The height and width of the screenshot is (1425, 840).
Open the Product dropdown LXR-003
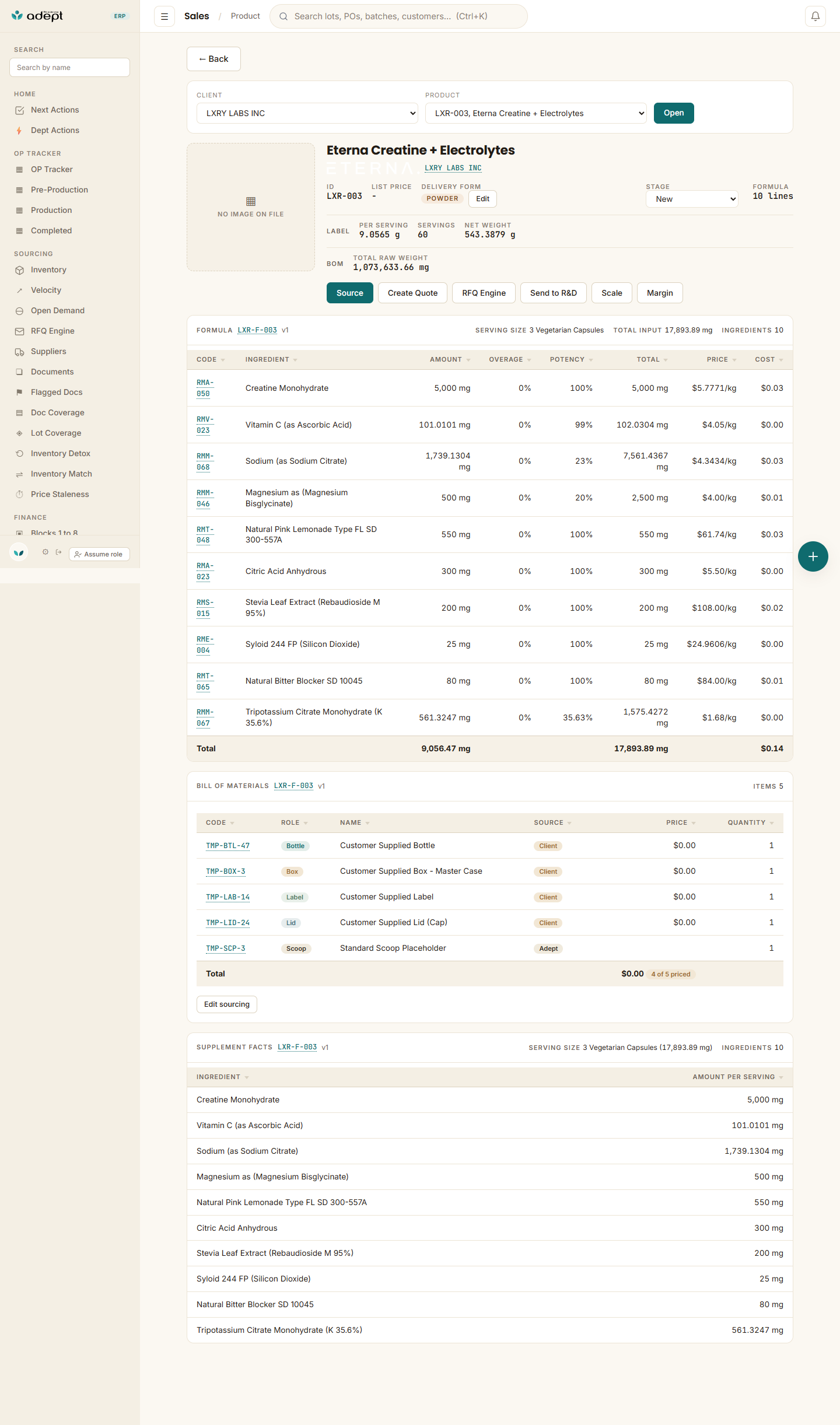click(536, 113)
